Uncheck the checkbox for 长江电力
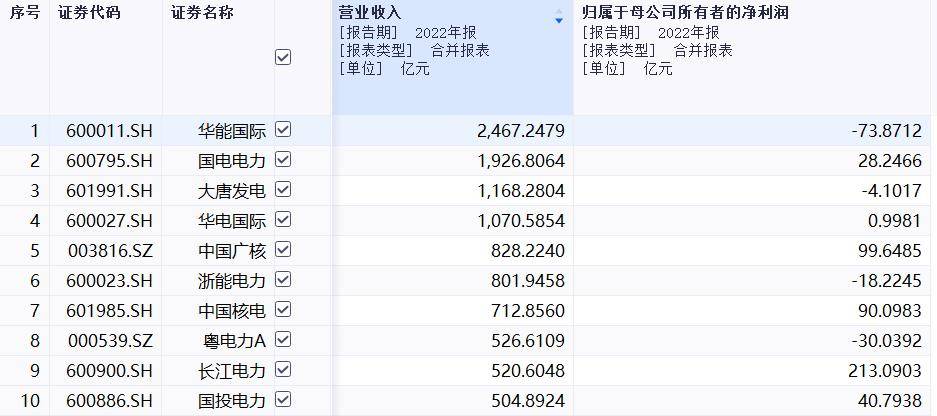 (x=283, y=369)
